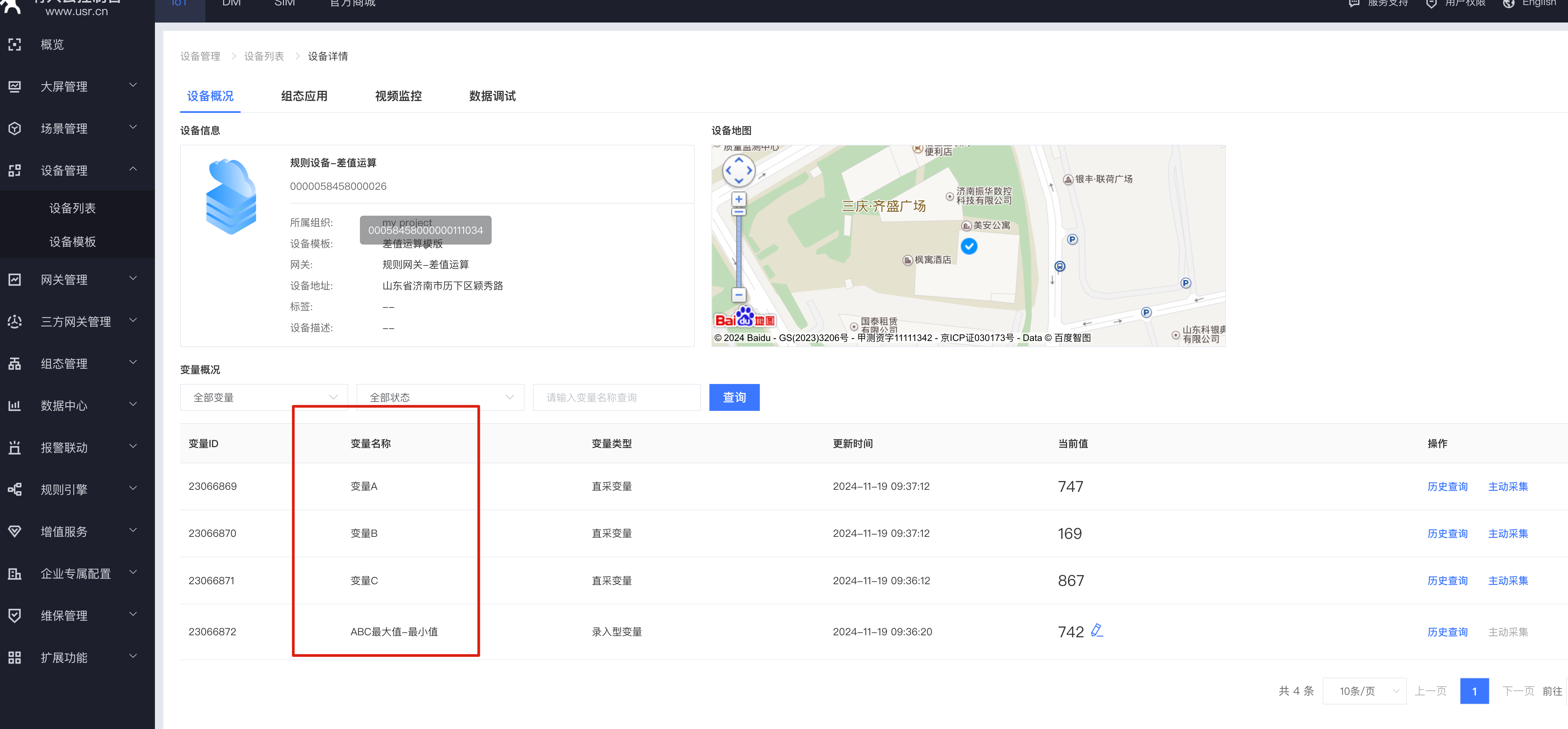Expand the 数据中心 menu chevron
This screenshot has height=729, width=1568.
133,404
